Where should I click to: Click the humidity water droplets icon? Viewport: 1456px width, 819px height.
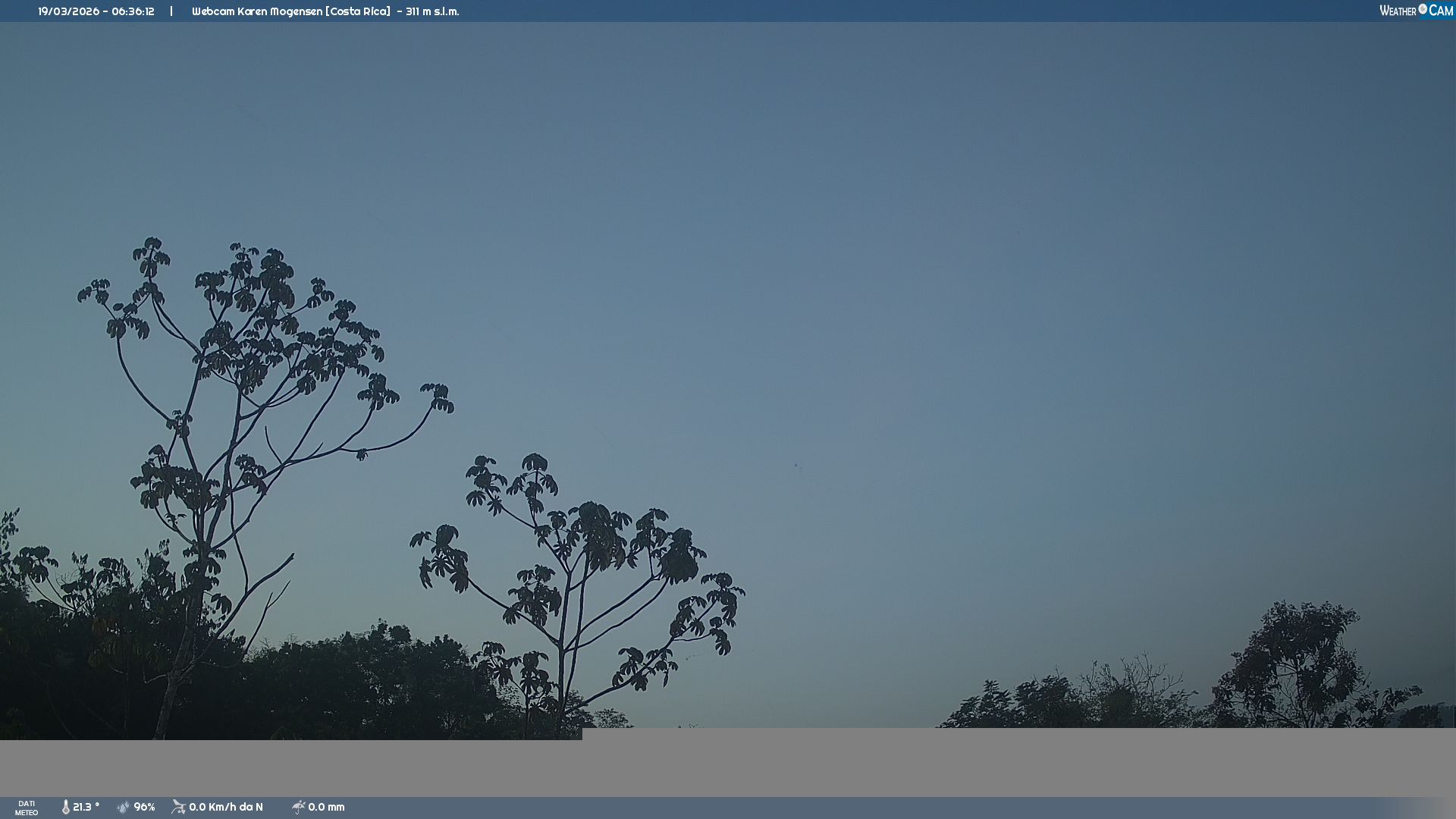tap(124, 808)
